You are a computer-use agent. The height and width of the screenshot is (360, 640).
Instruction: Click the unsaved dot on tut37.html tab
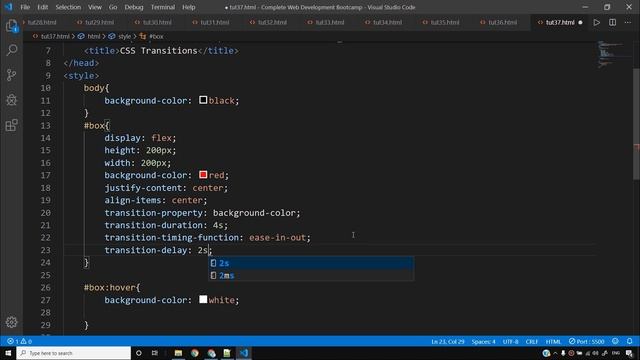click(580, 22)
